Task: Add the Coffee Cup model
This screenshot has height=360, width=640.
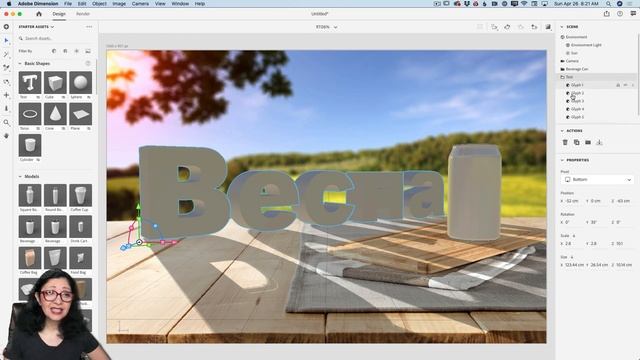Action: click(80, 195)
